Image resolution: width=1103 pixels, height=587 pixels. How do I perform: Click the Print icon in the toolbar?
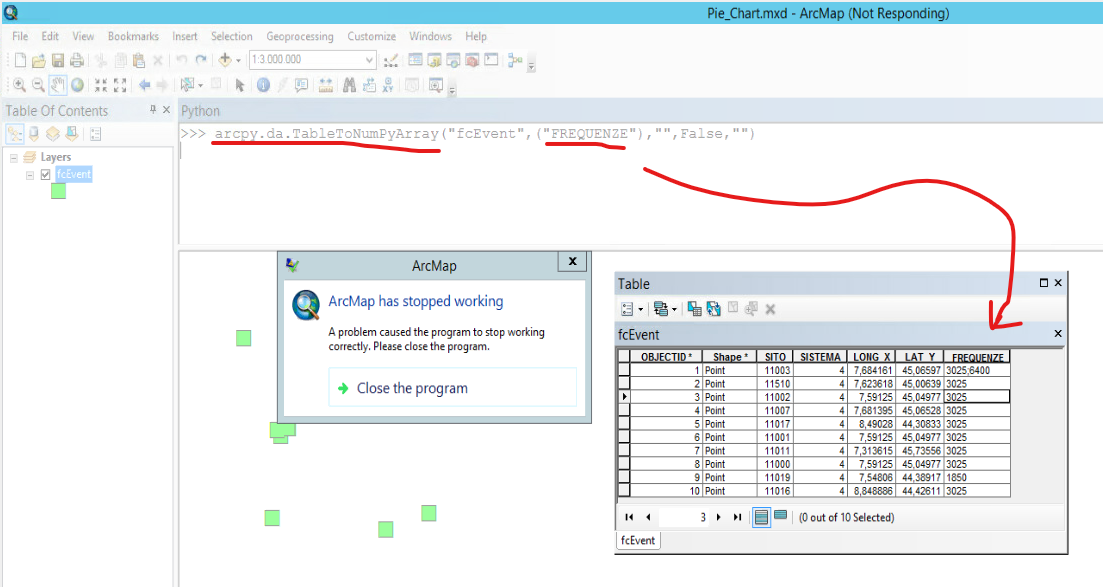[77, 61]
